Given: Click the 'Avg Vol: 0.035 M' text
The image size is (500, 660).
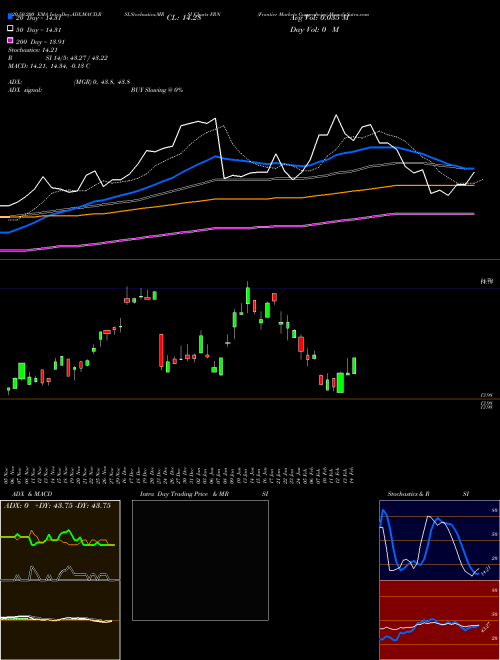Looking at the screenshot, I should [x=319, y=18].
